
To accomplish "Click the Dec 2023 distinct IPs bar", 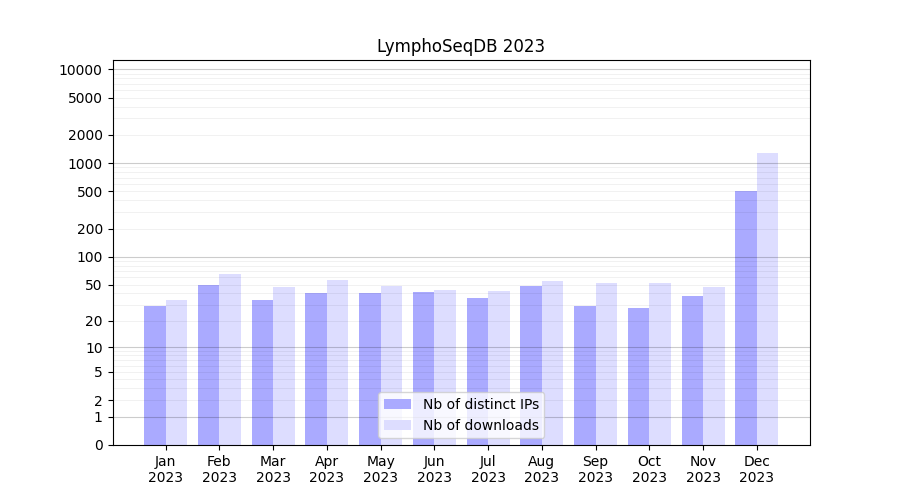I will [x=746, y=318].
